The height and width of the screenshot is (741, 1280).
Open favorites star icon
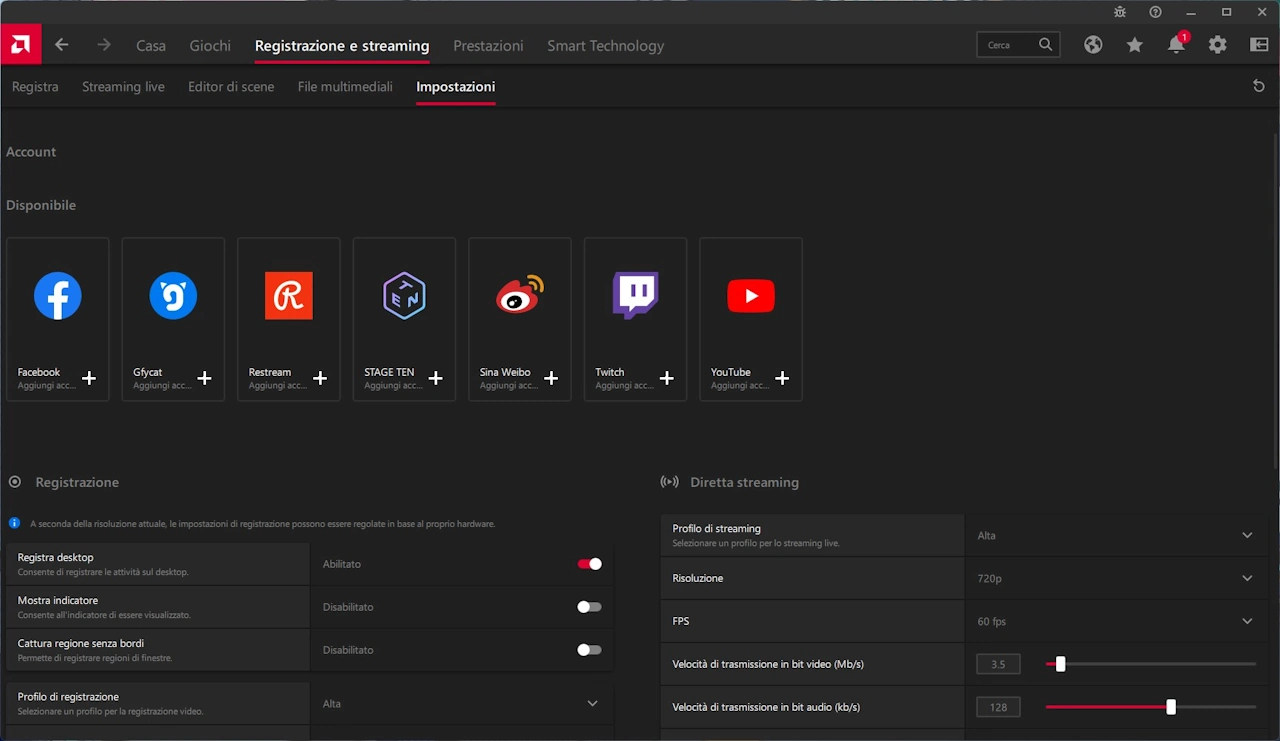click(1134, 45)
